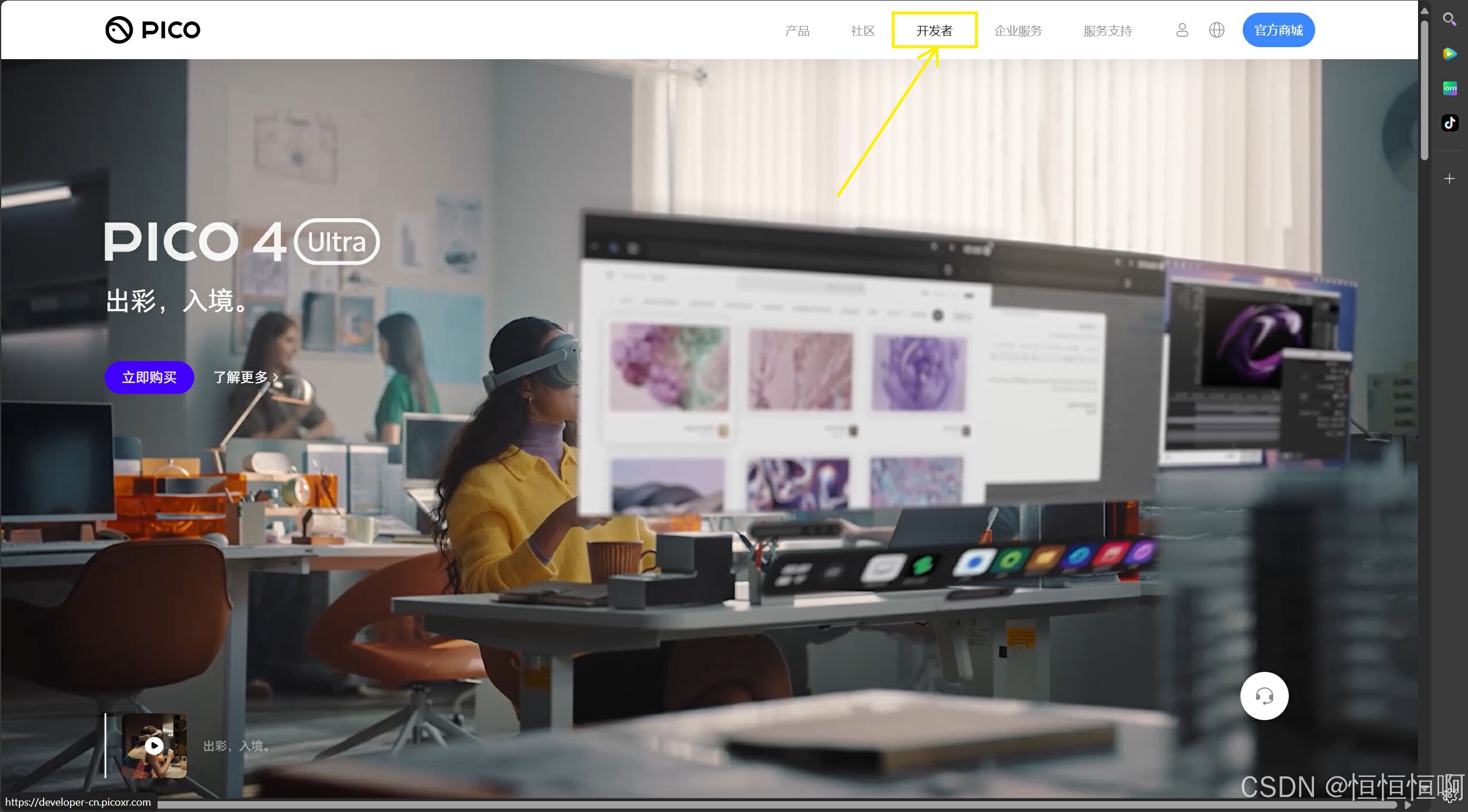Click the highlighted 开发者 menu item
The width and height of the screenshot is (1468, 812).
click(x=934, y=30)
